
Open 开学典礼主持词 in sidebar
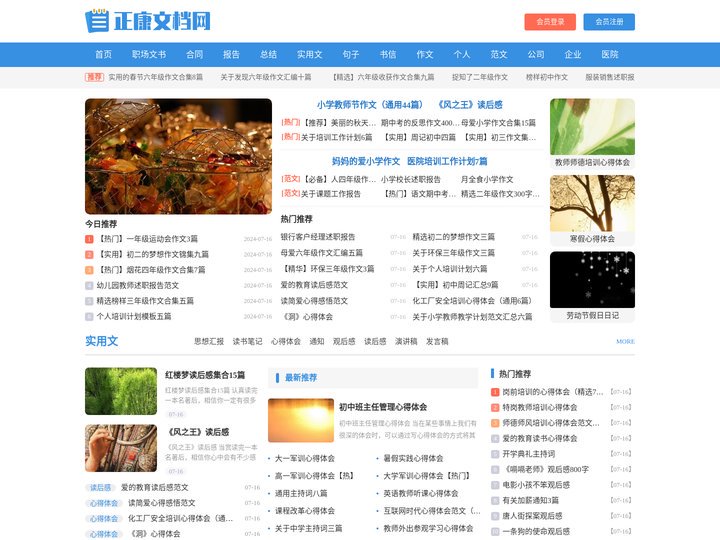(529, 454)
